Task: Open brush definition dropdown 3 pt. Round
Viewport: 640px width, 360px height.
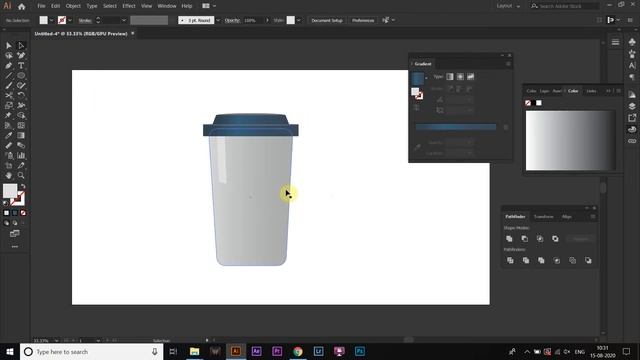Action: [218, 20]
